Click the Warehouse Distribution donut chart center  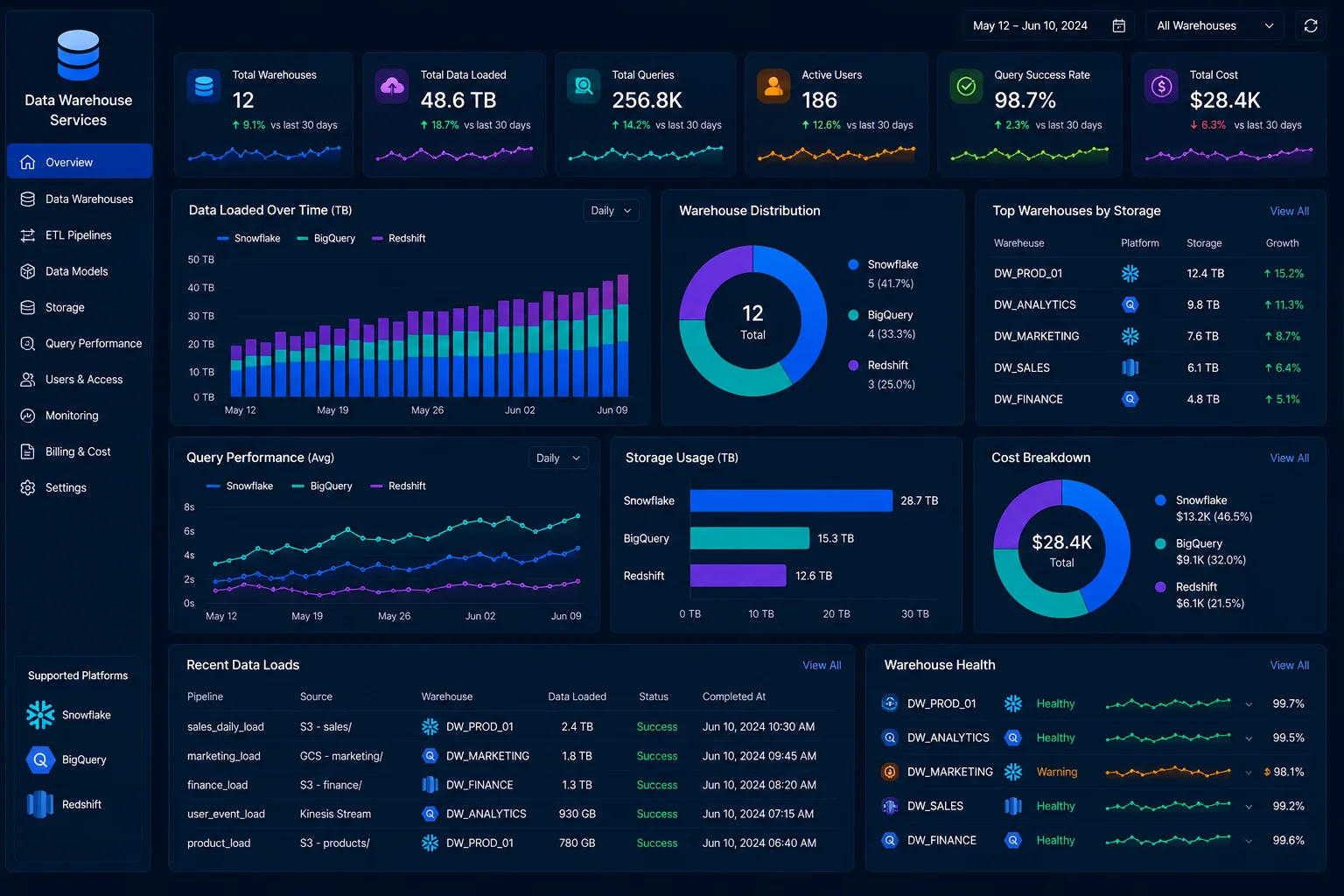pos(753,321)
